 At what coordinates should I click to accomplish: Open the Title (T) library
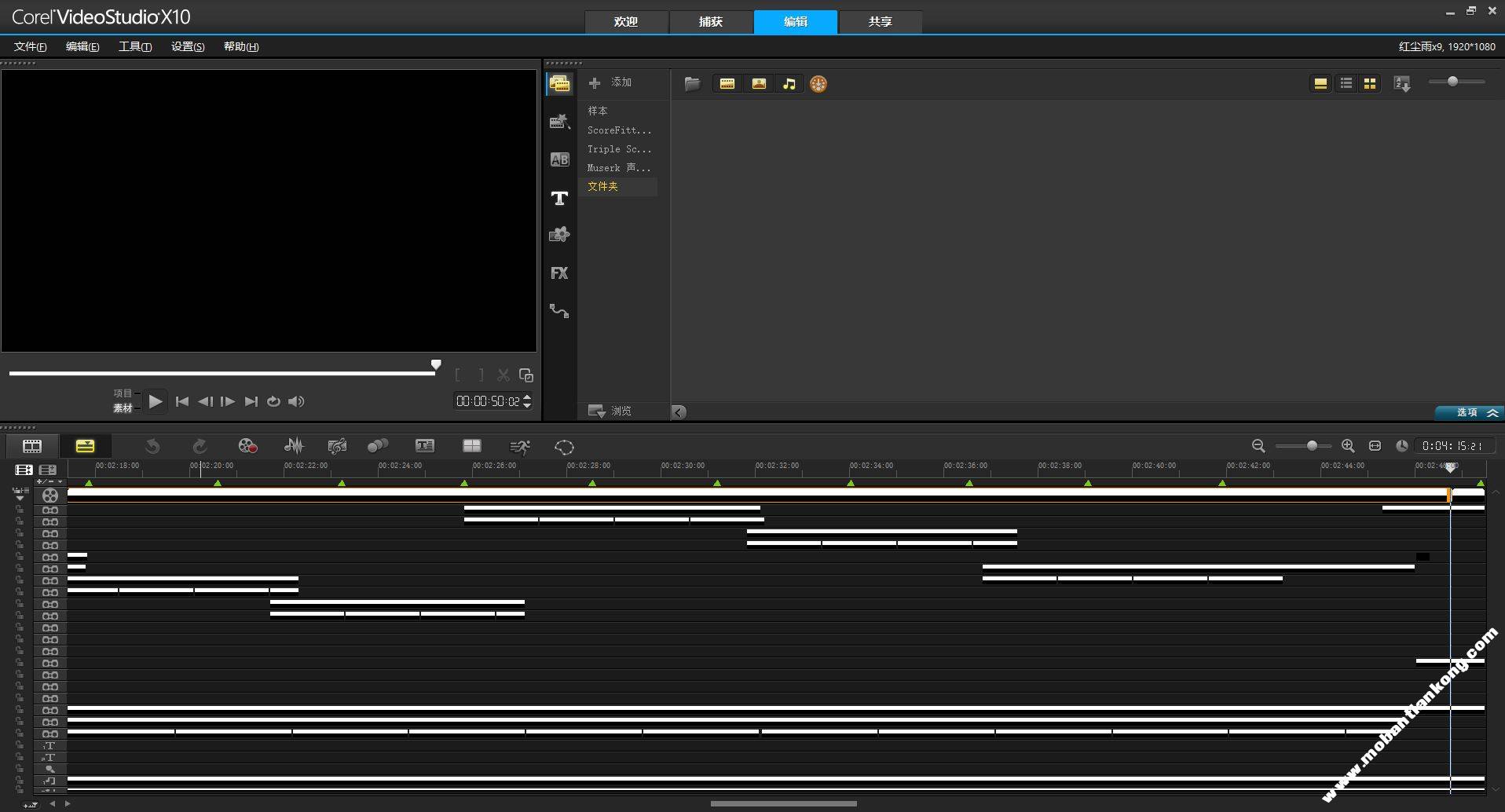pyautogui.click(x=559, y=198)
